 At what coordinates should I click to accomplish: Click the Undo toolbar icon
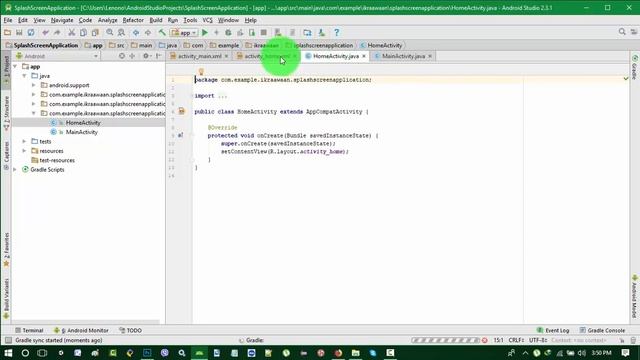click(x=45, y=32)
